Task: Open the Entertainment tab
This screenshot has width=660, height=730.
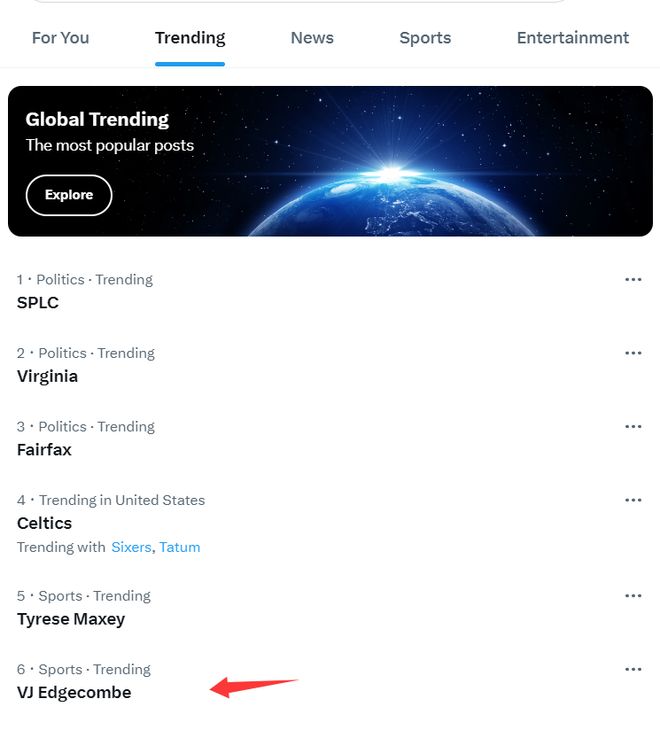Action: pos(572,38)
